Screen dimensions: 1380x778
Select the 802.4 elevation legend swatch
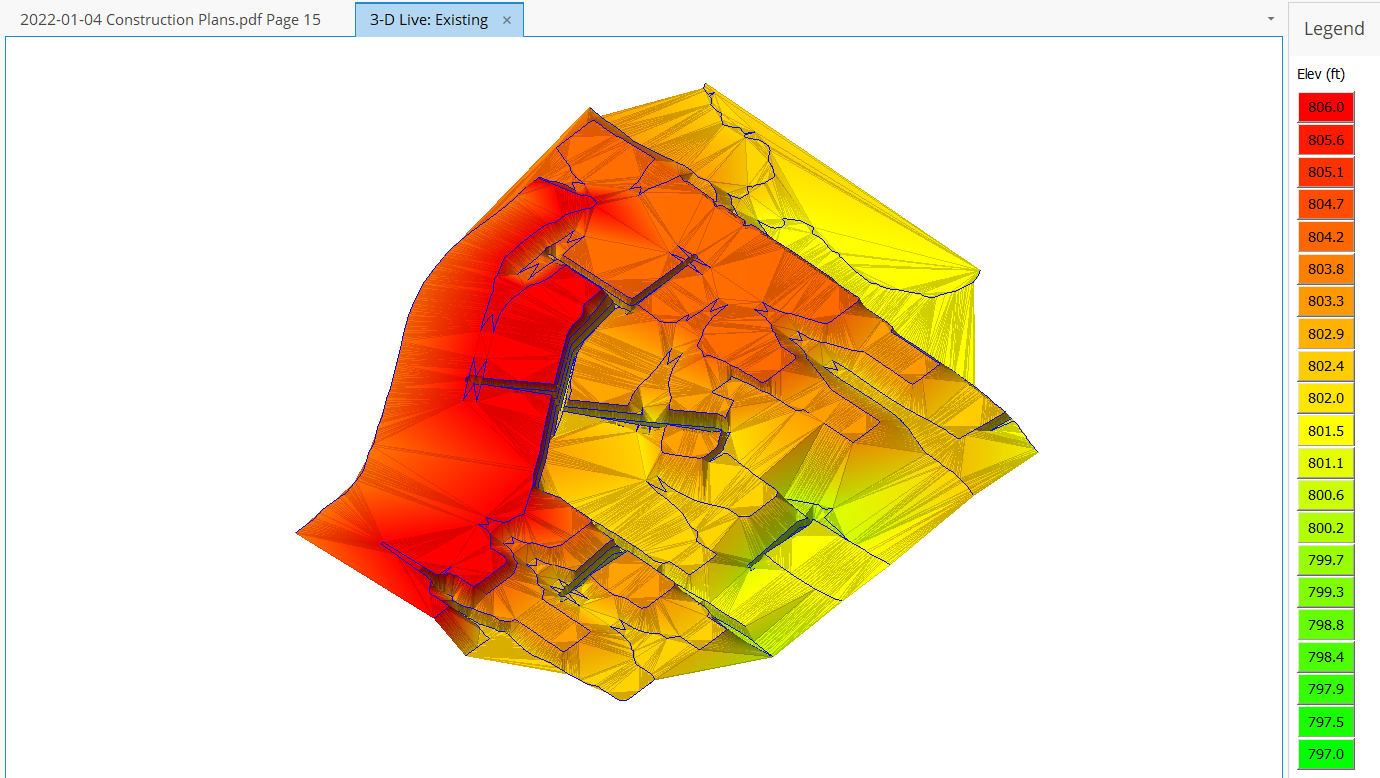[x=1325, y=366]
